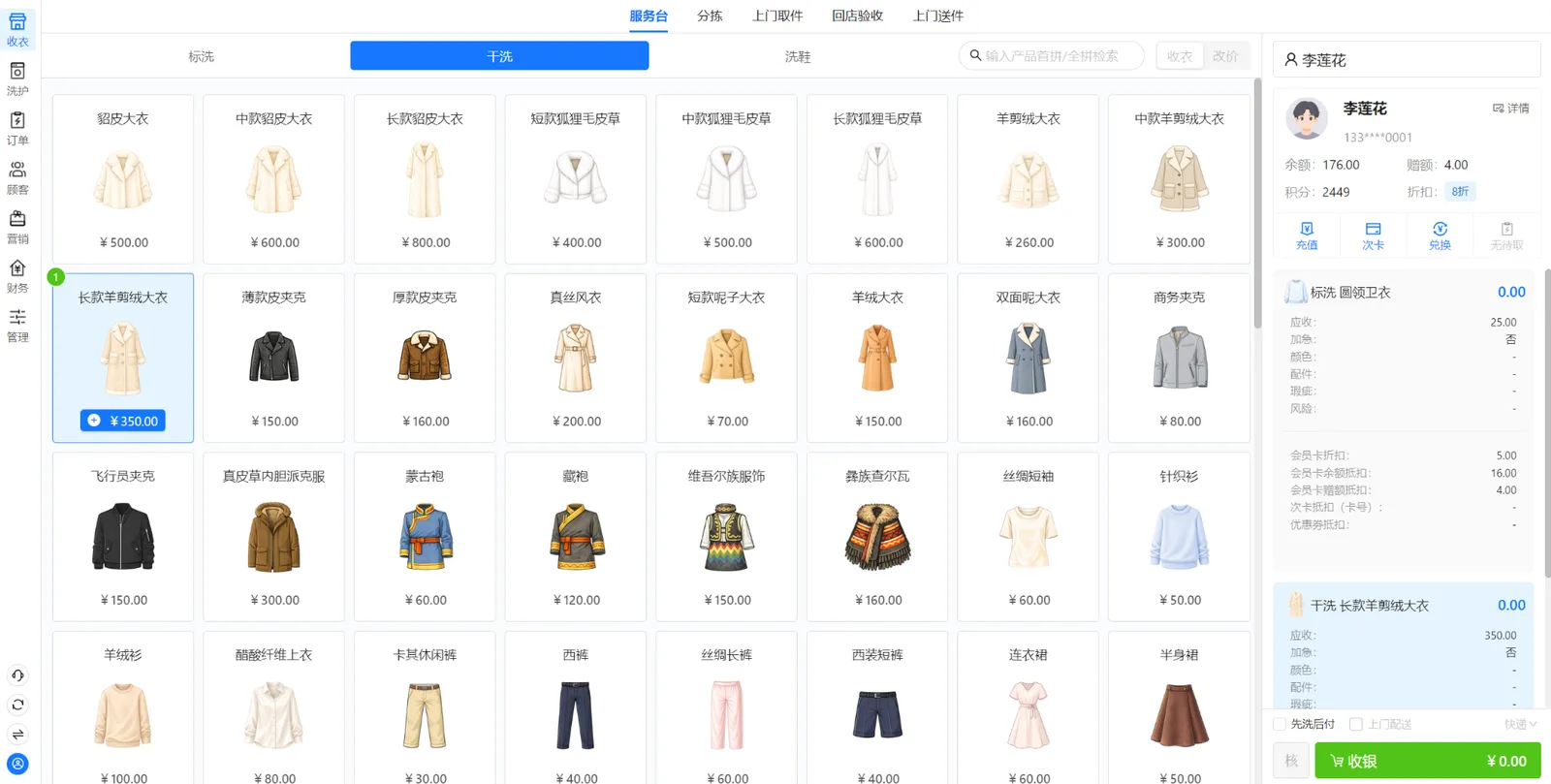Open the 管理 sidebar section
The width and height of the screenshot is (1551, 784).
[17, 326]
